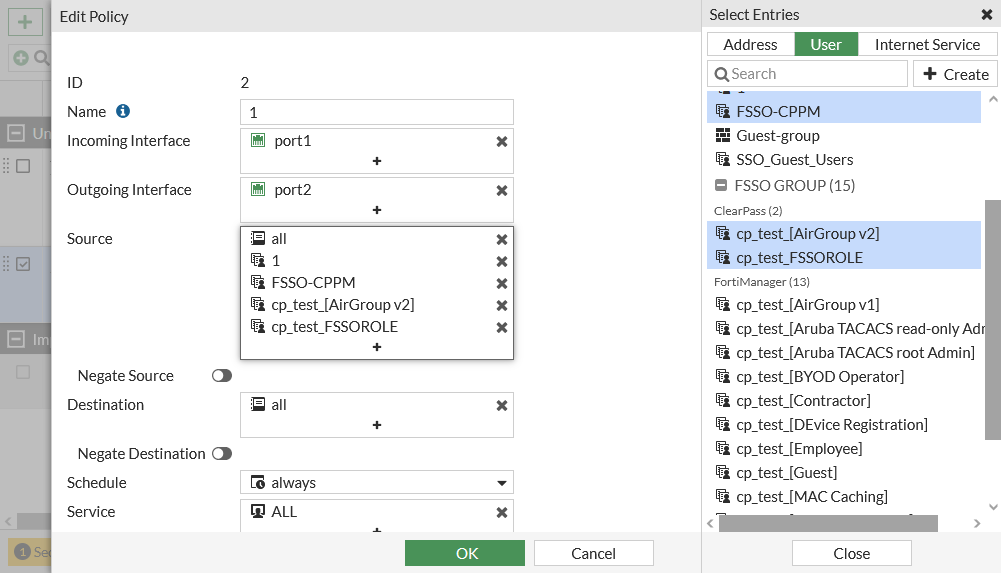Switch to the Internet Service tab
The height and width of the screenshot is (573, 1001).
[927, 45]
